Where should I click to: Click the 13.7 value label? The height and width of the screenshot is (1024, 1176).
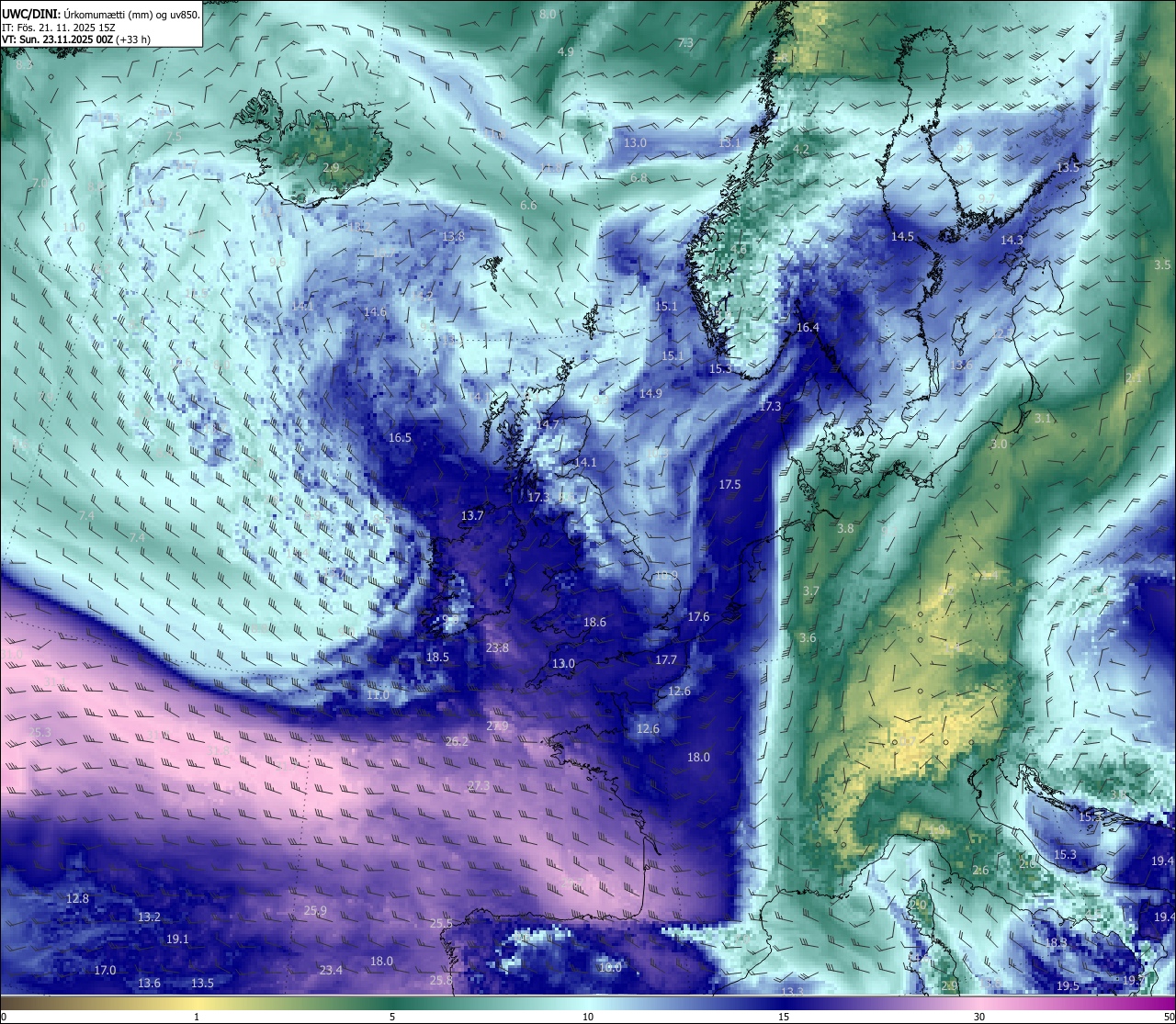(x=472, y=516)
